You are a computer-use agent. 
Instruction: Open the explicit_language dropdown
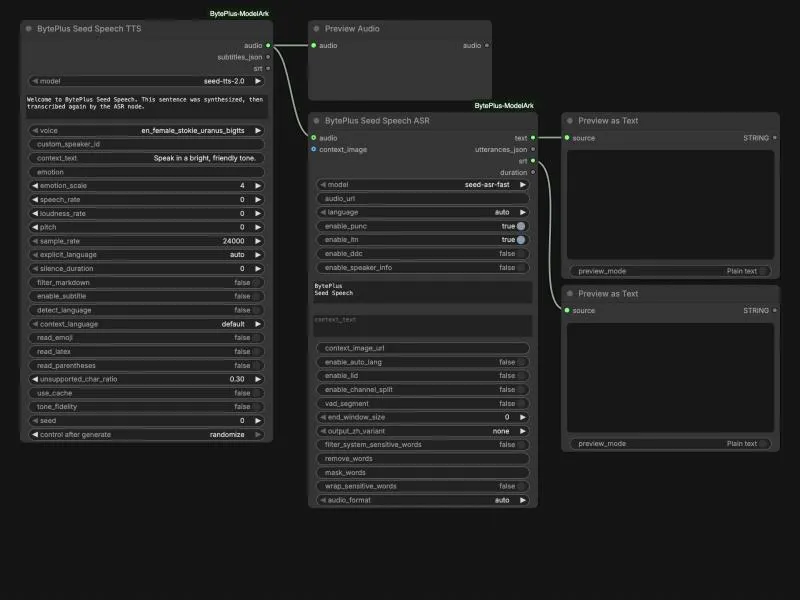click(146, 255)
